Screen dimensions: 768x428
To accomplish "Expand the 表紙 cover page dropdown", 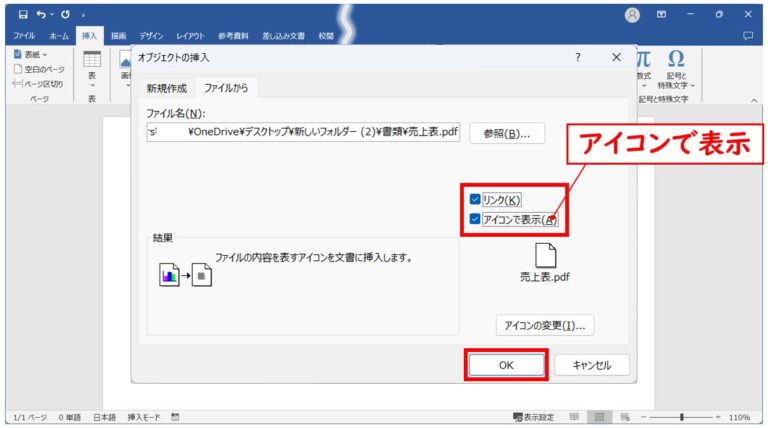I will (43, 54).
